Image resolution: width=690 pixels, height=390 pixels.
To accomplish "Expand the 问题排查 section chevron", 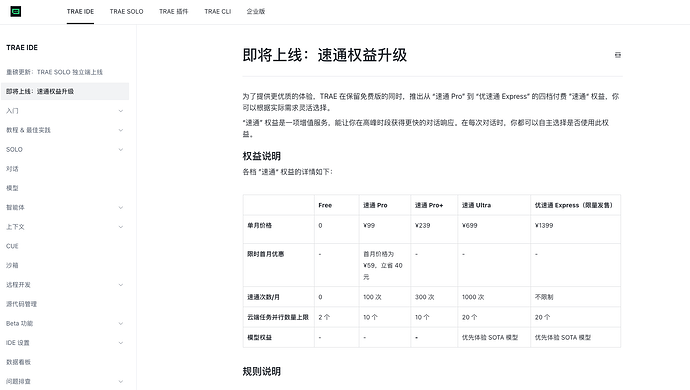I will point(121,382).
